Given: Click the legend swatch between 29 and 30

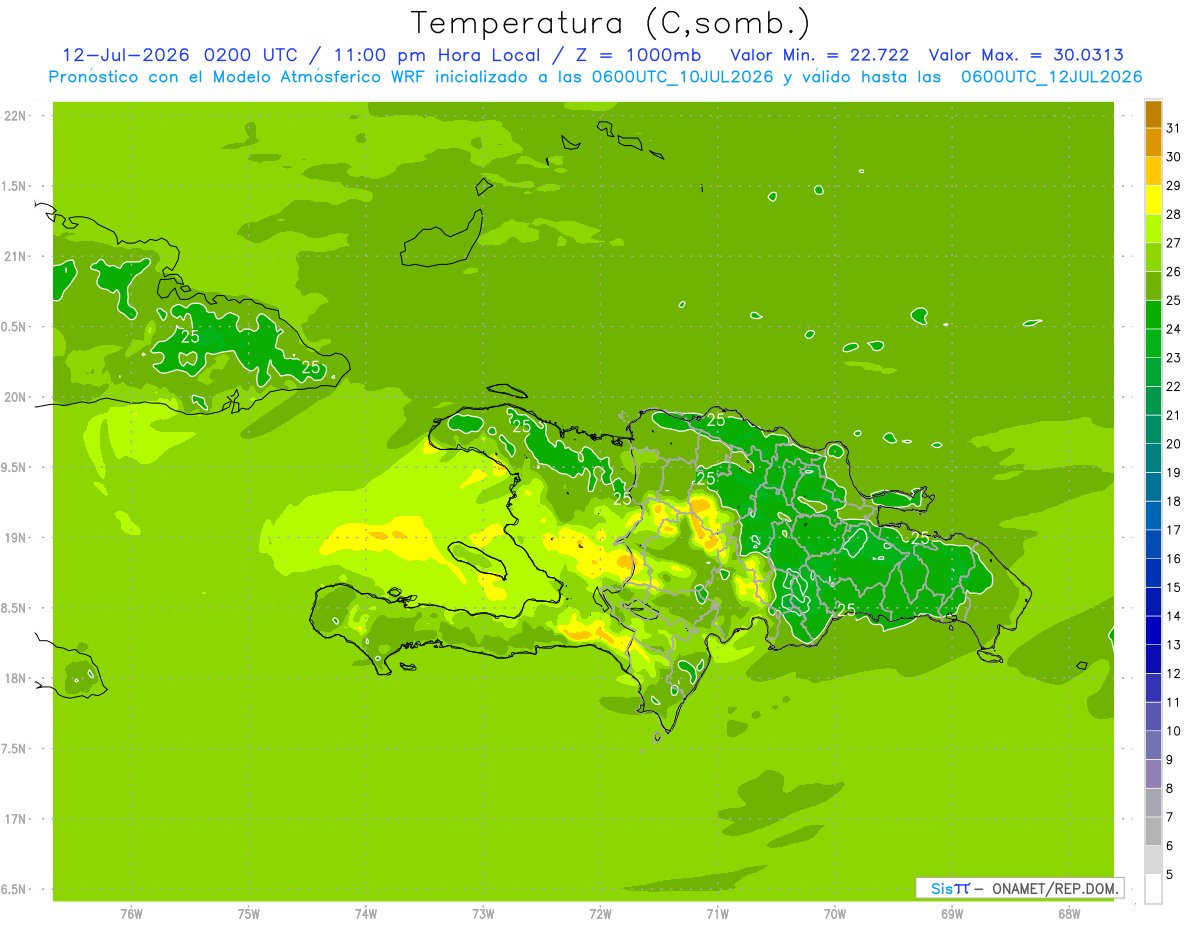Looking at the screenshot, I should [x=1153, y=172].
